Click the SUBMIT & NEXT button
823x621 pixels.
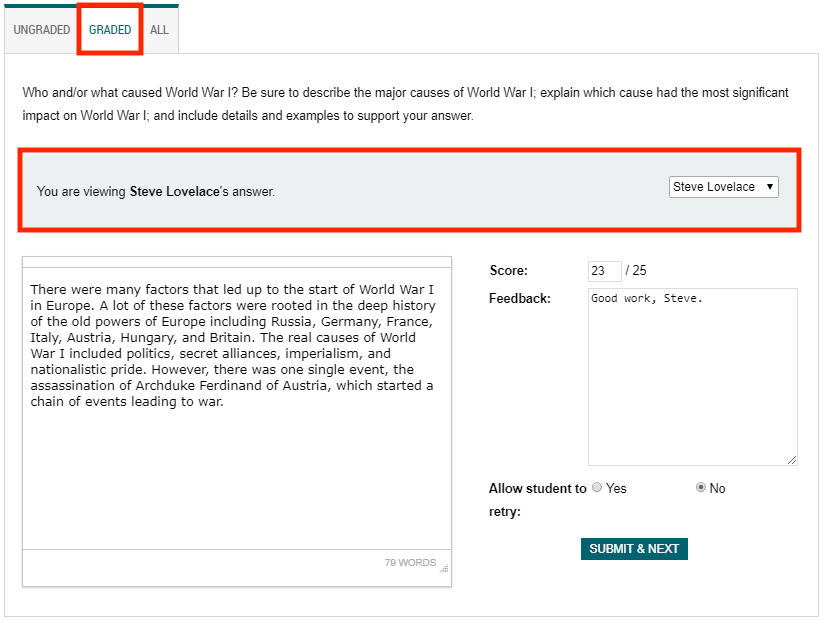tap(634, 549)
